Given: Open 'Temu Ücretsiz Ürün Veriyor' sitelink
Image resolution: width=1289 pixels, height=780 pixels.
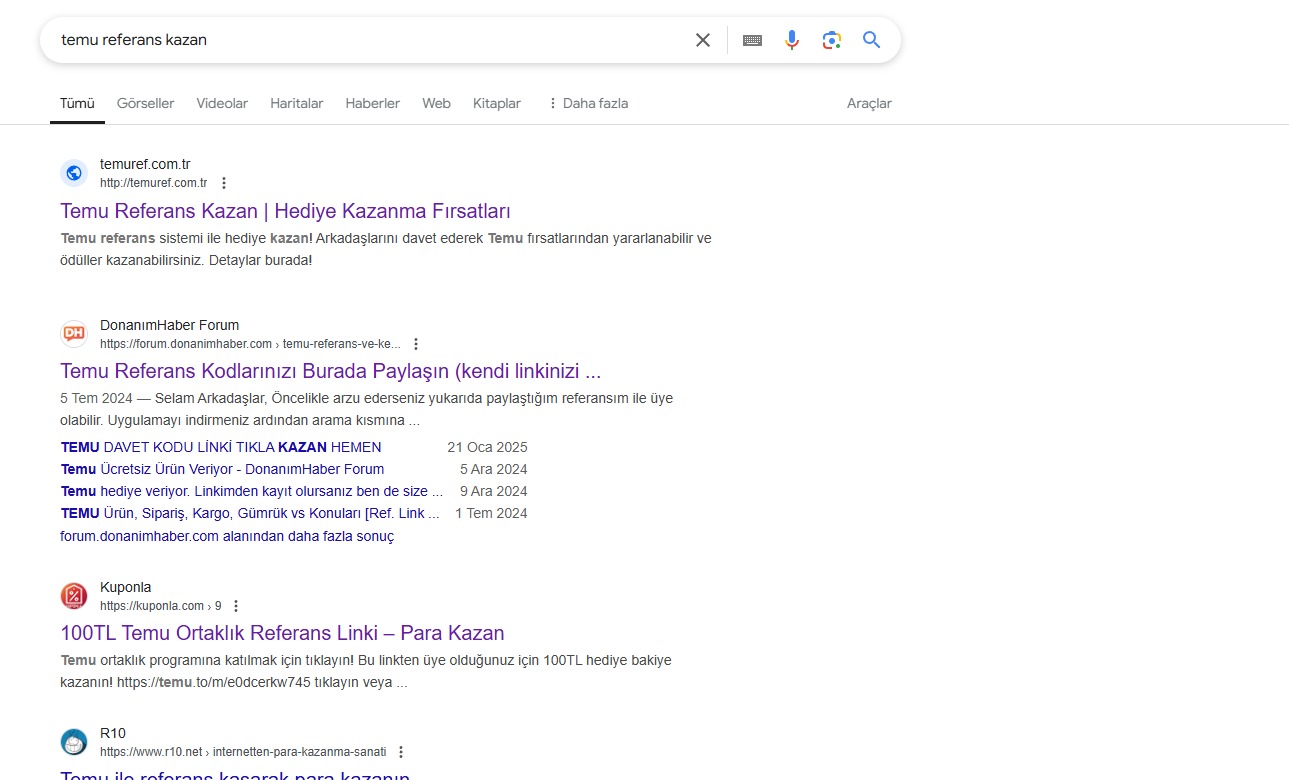Looking at the screenshot, I should click(222, 469).
